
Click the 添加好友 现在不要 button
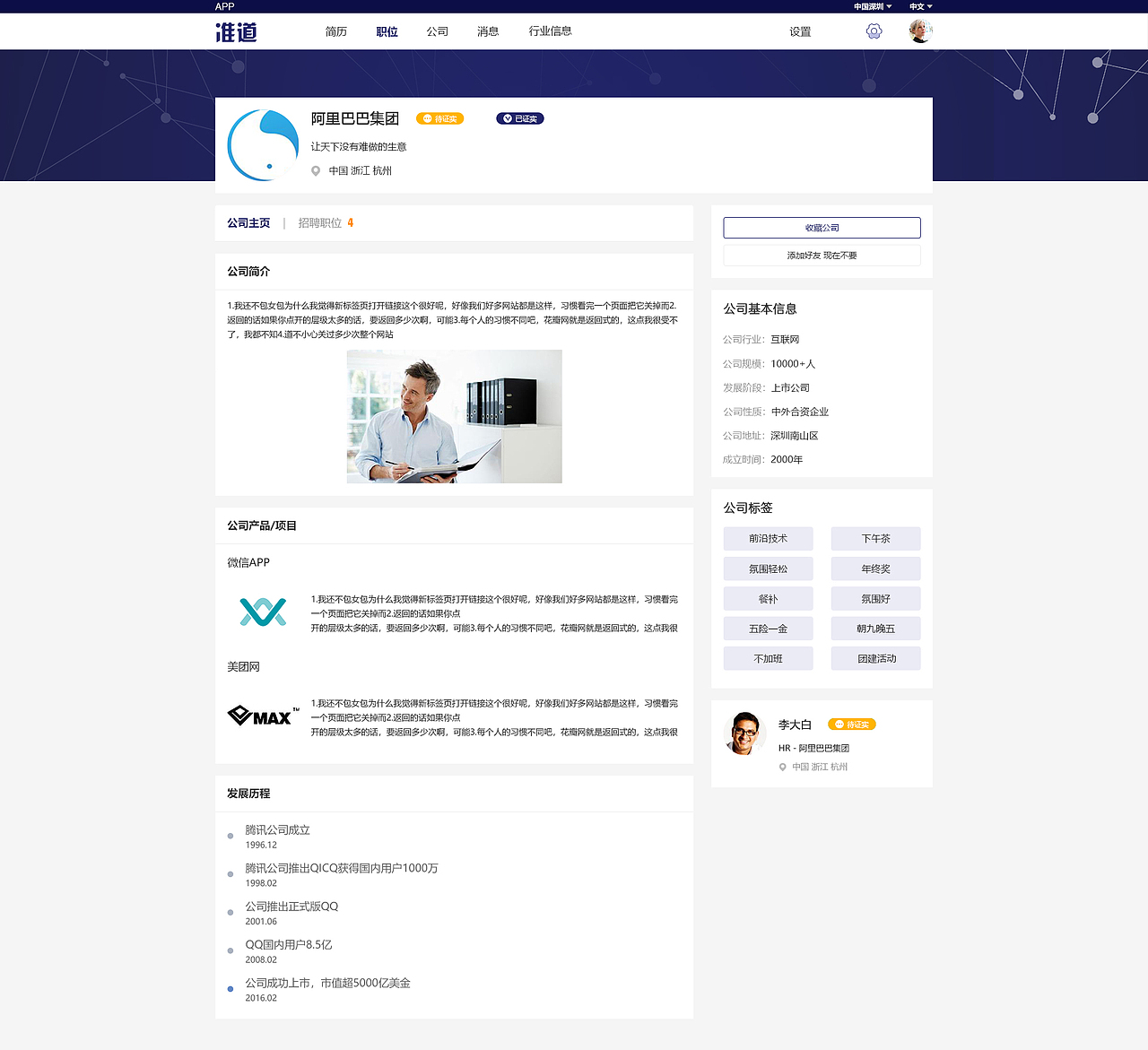click(x=822, y=256)
